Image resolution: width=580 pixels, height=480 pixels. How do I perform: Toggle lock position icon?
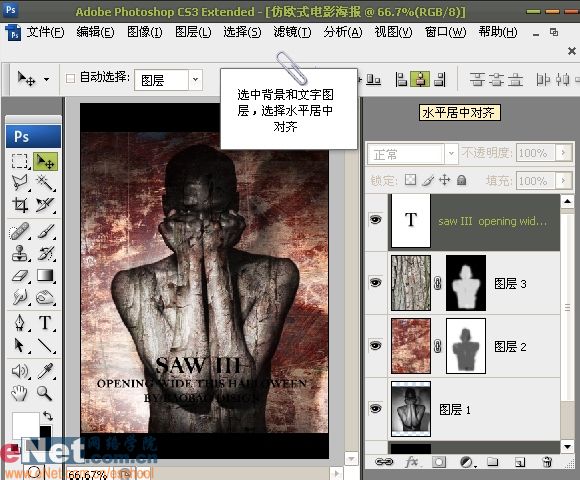(445, 180)
